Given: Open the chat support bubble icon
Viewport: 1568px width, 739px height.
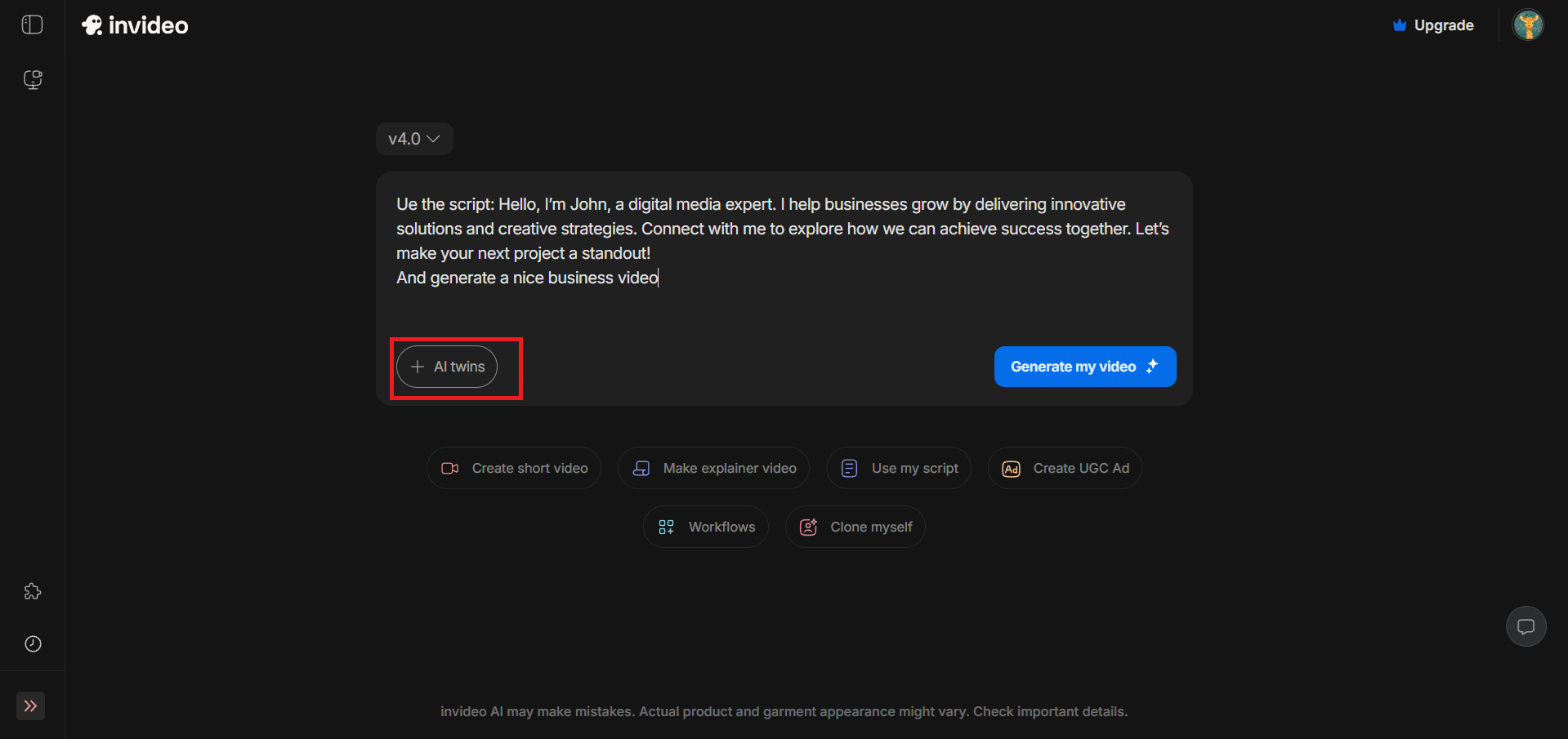Looking at the screenshot, I should coord(1526,626).
